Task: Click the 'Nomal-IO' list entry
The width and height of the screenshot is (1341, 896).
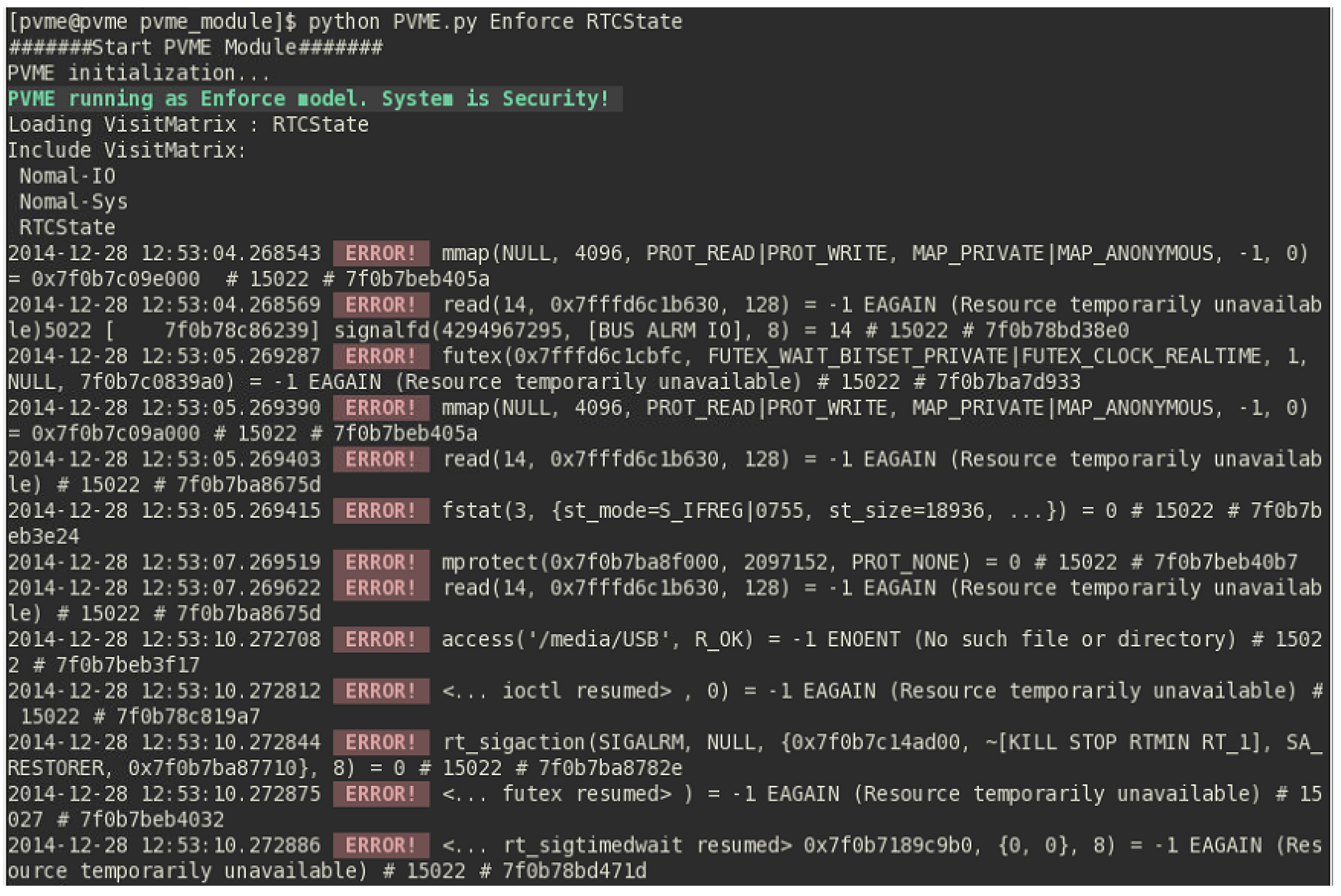Action: 68,176
